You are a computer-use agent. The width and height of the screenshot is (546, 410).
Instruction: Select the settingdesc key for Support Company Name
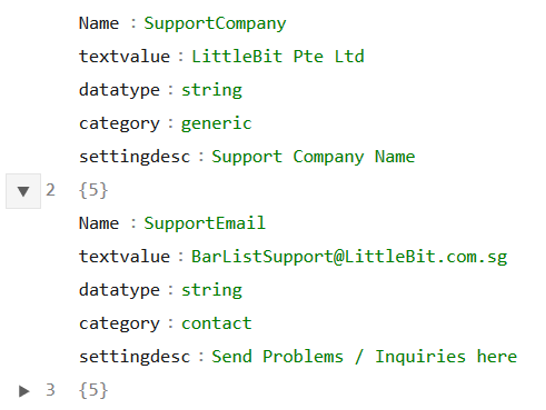point(135,157)
